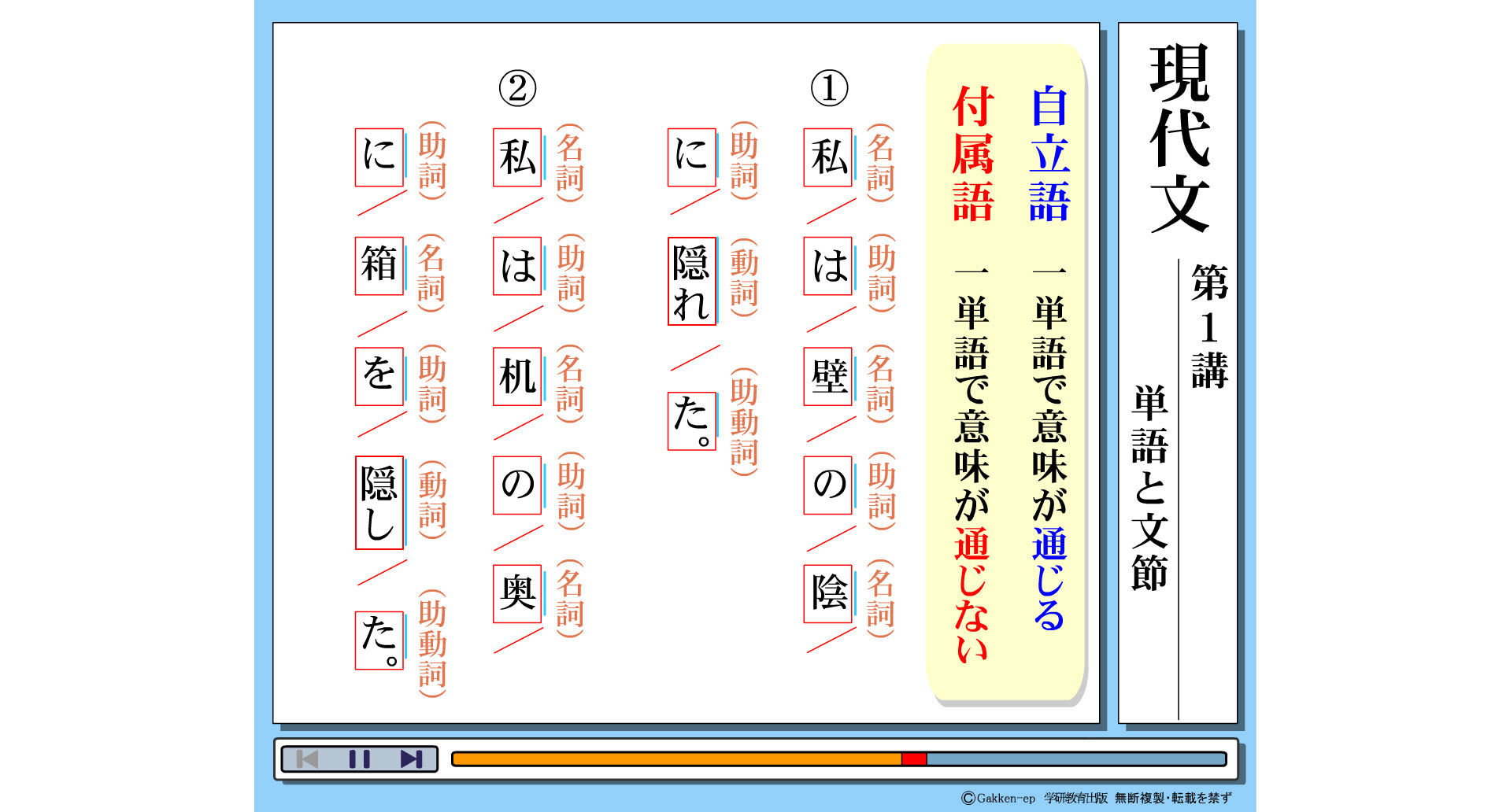Click the 名詞 label beside 机
Viewport: 1510px width, 812px height.
[x=570, y=383]
